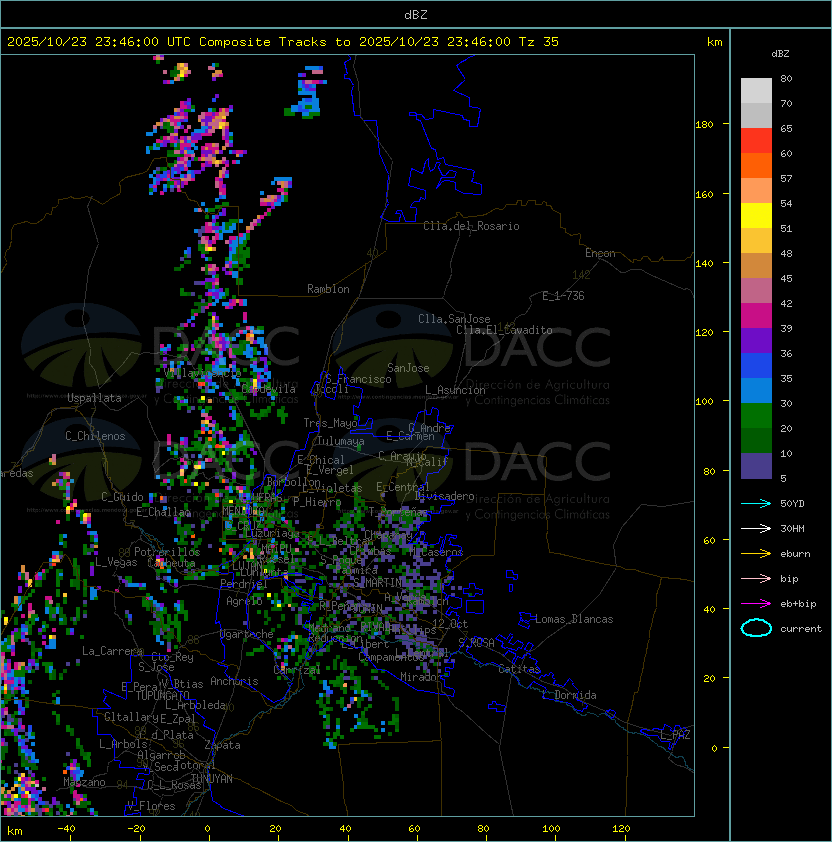The width and height of the screenshot is (832, 842).
Task: Click the 'Potrerillos' map label
Action: coord(167,552)
